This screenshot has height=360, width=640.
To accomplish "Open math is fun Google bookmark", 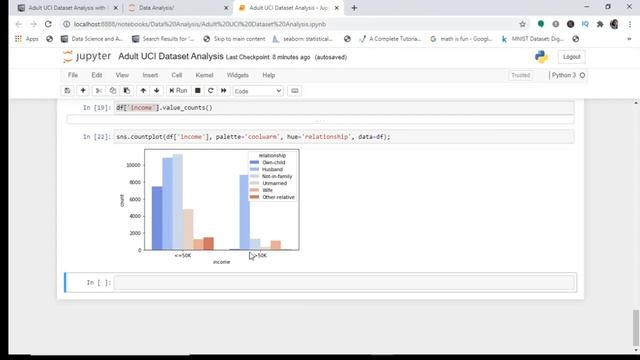I will (x=462, y=39).
